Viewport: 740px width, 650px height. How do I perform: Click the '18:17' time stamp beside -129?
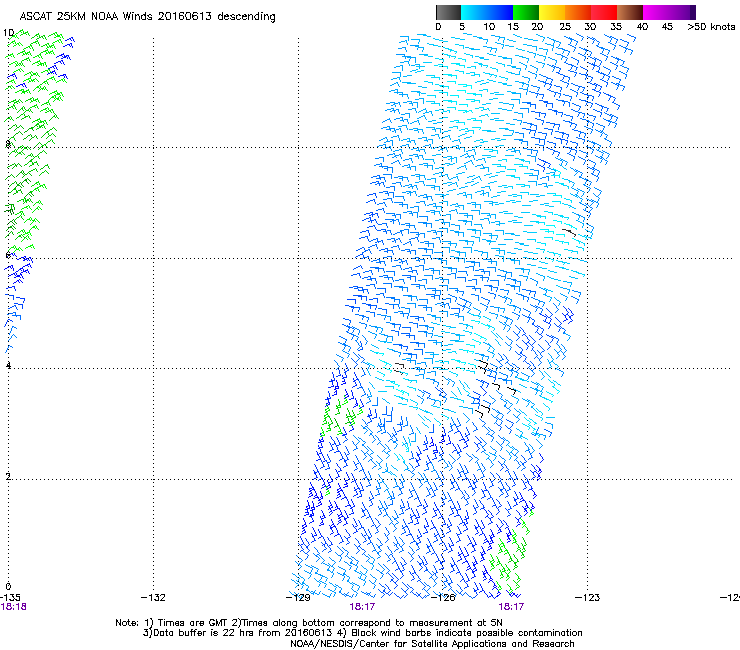362,607
